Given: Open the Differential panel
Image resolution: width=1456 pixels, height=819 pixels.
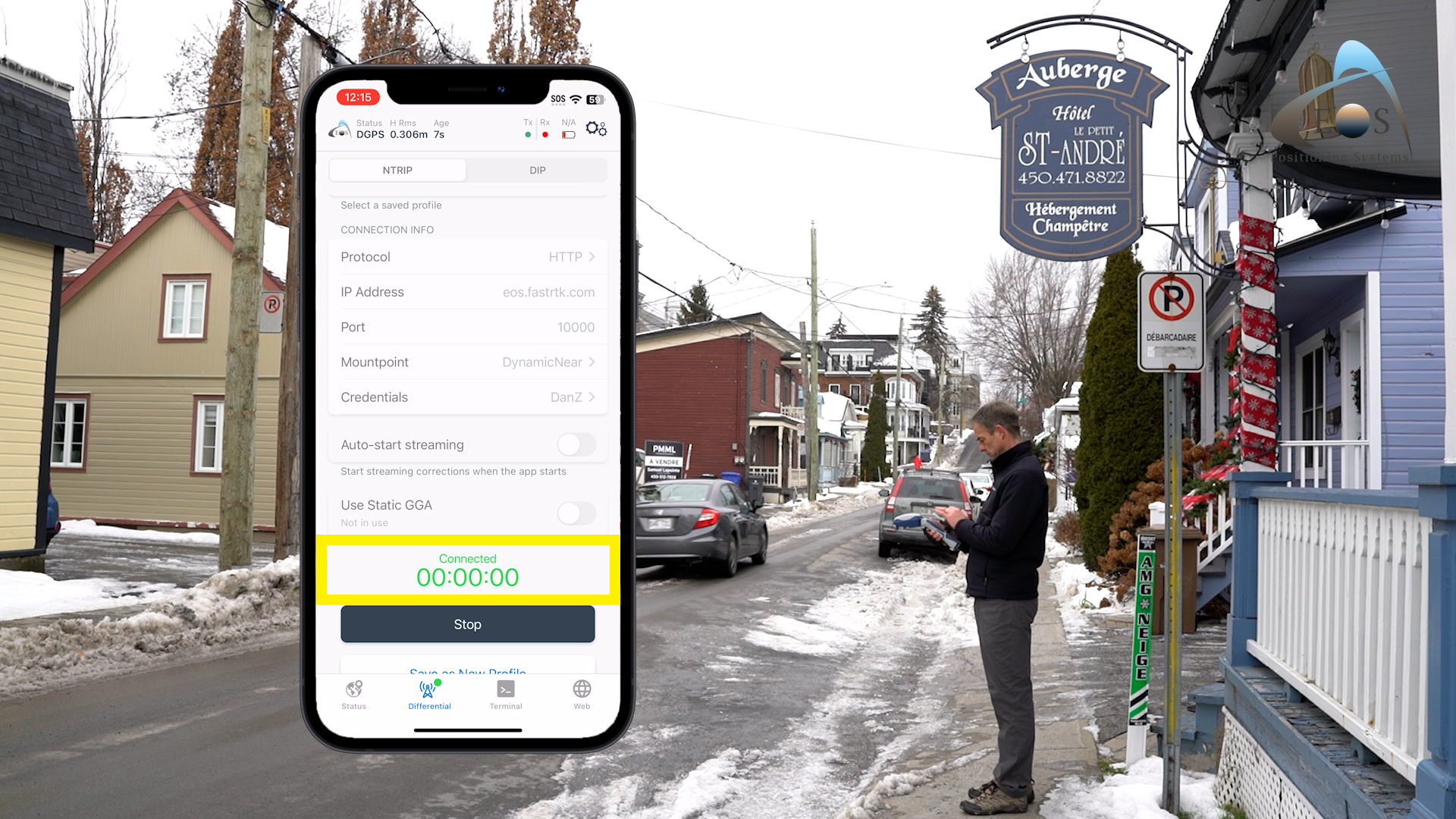Looking at the screenshot, I should click(x=429, y=694).
